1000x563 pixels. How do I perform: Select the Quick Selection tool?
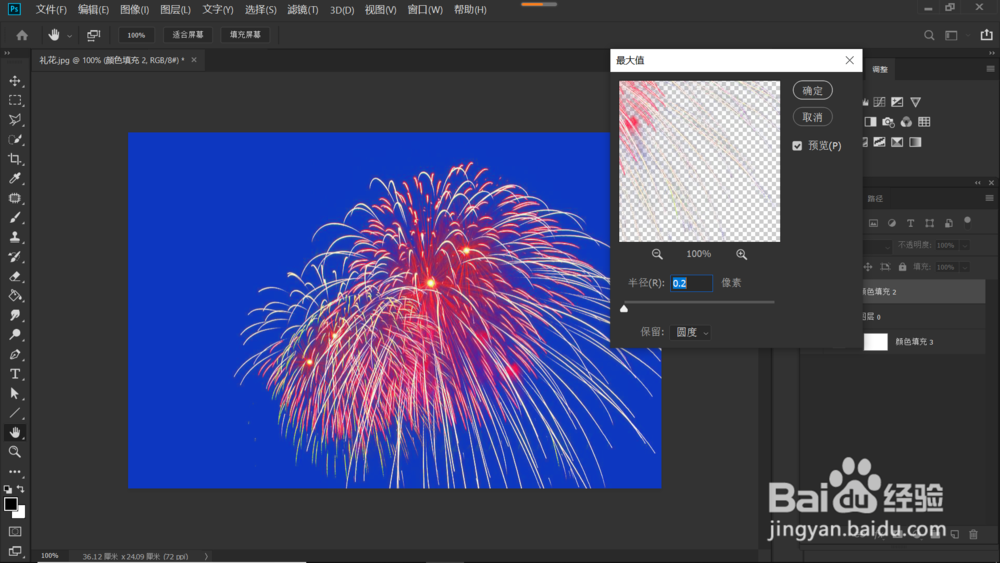15,140
